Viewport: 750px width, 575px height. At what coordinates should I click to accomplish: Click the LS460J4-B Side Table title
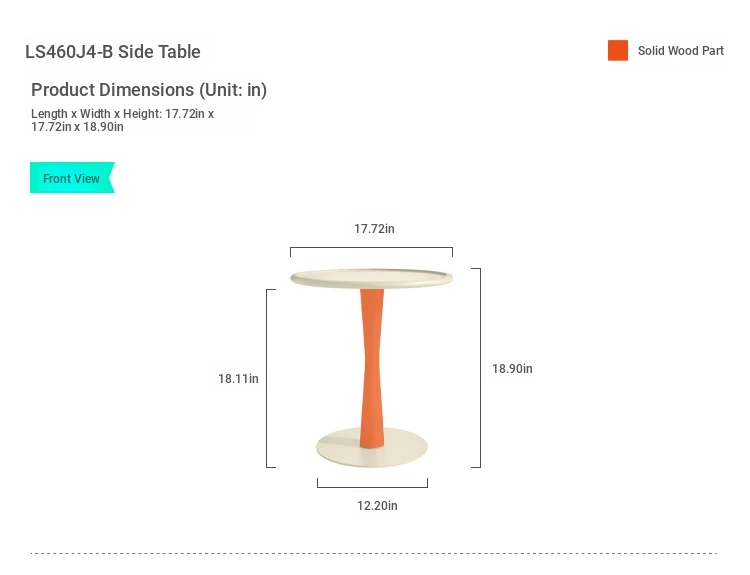(112, 52)
